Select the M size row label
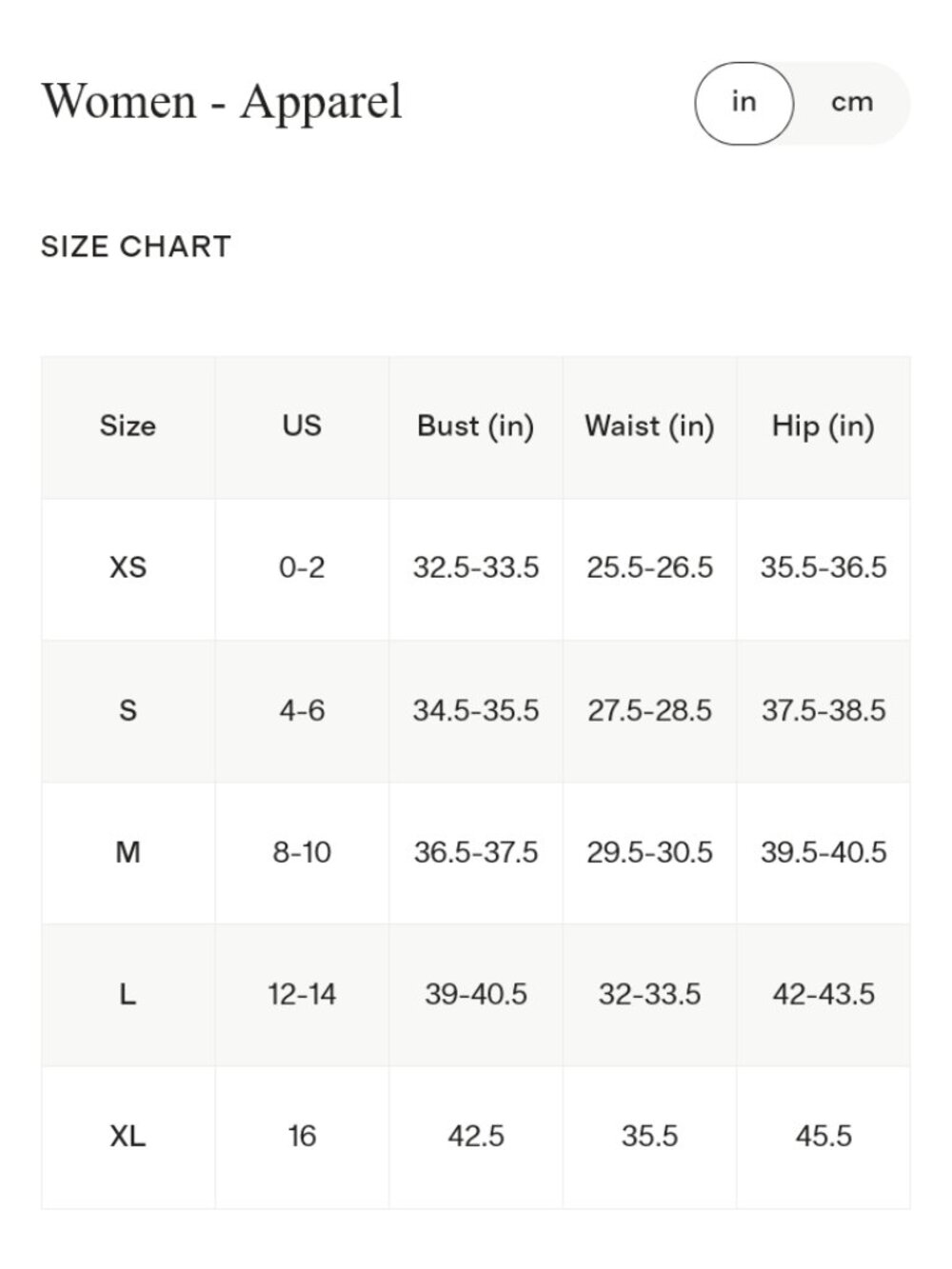The image size is (952, 1269). [x=128, y=853]
